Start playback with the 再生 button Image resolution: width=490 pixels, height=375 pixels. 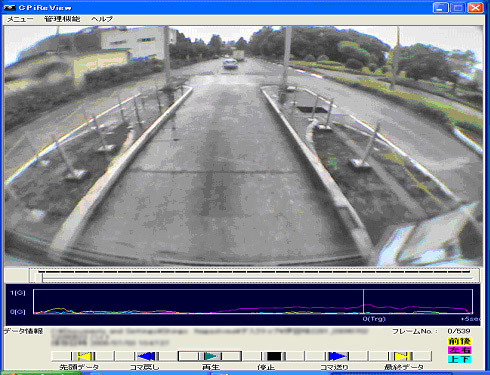209,356
